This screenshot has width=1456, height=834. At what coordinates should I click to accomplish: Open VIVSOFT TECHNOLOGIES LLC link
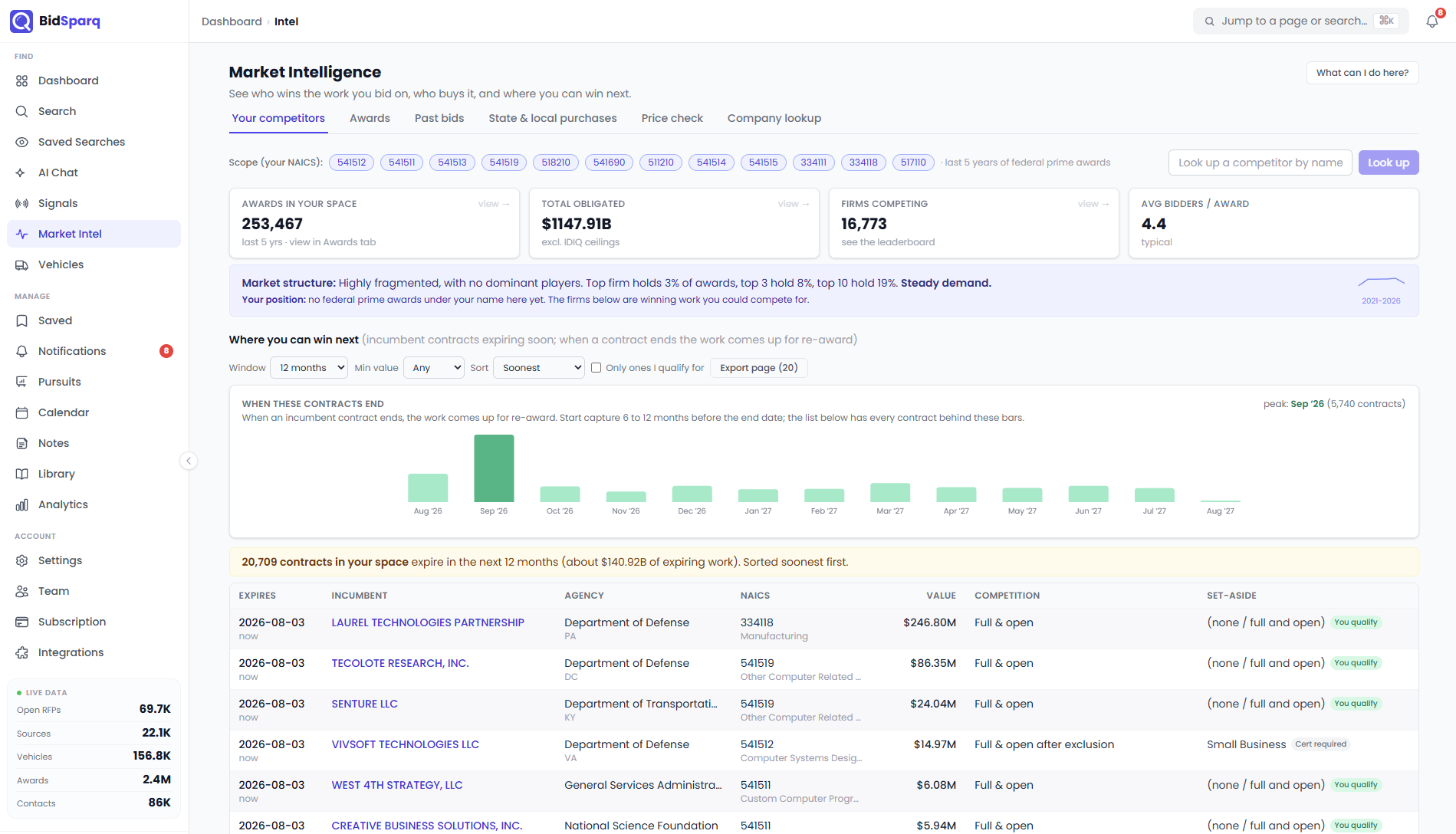pos(405,744)
